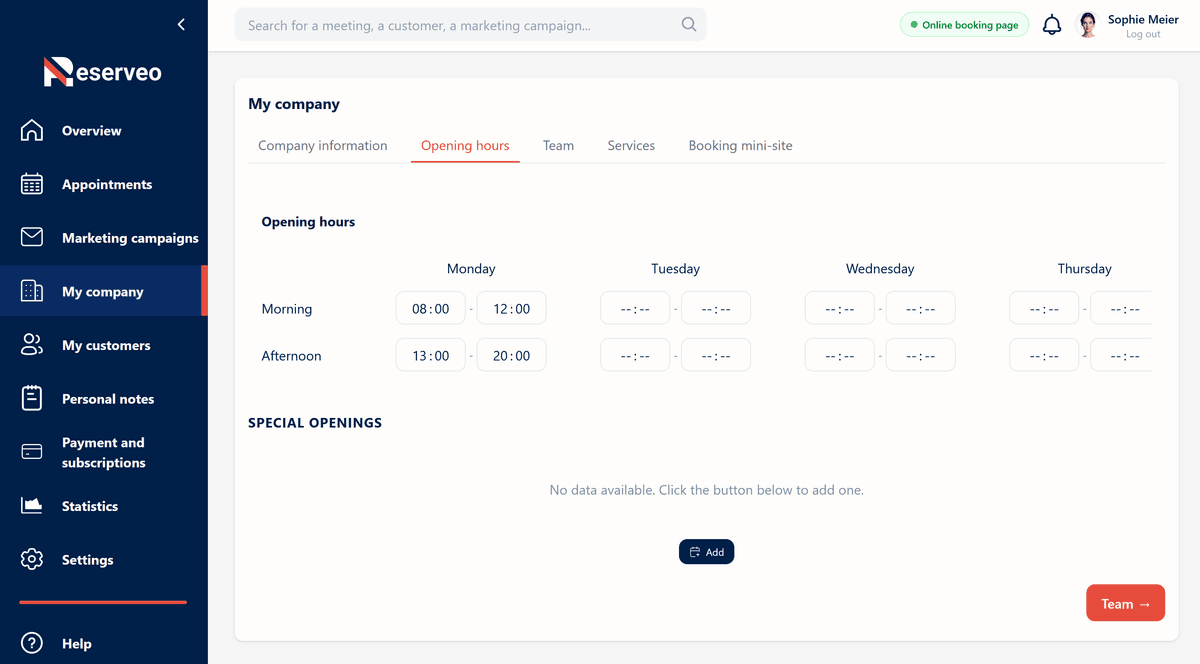Collapse the sidebar with the chevron arrow

[181, 25]
